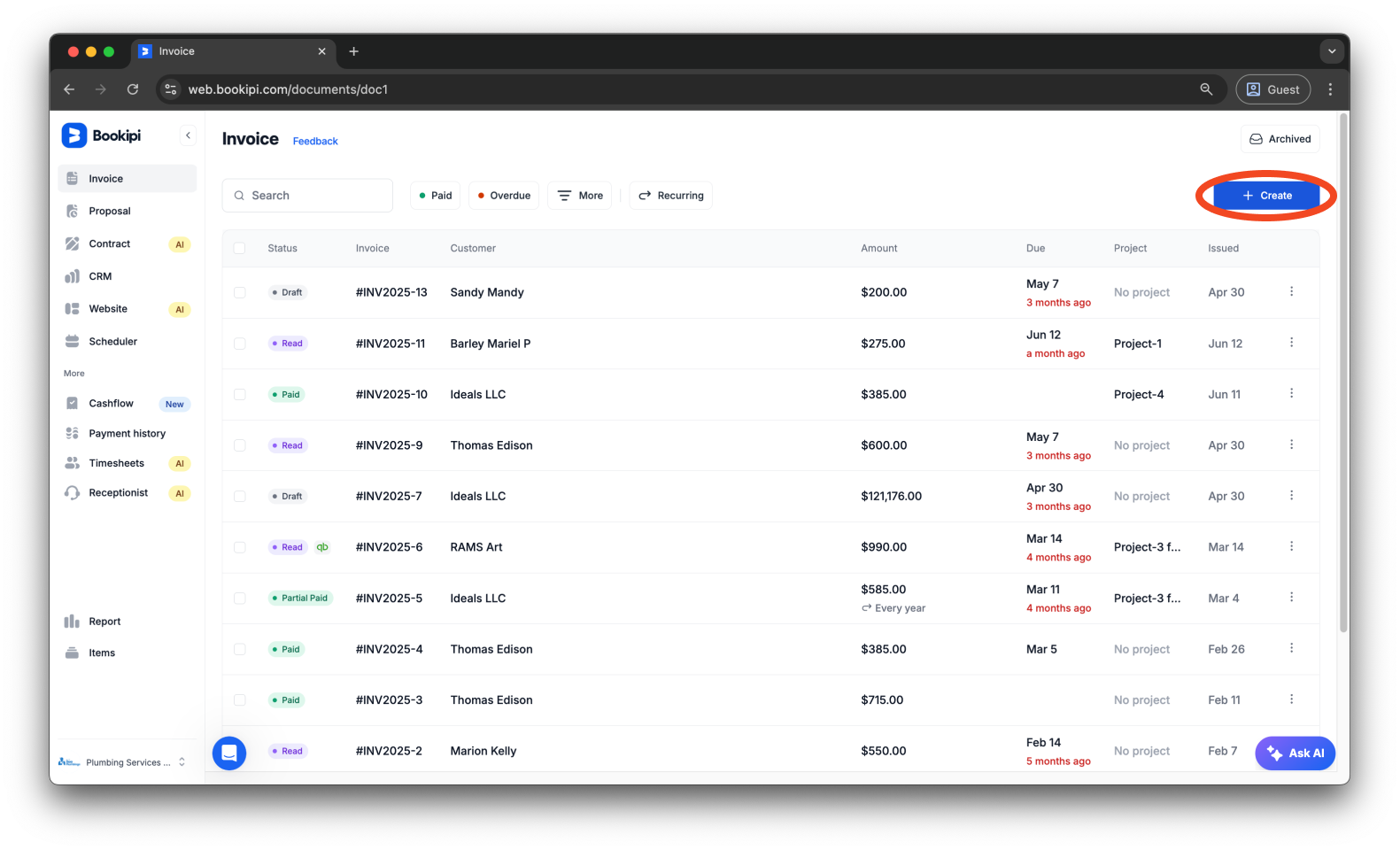Click QuickBooks sync icon on #INV2025-6
Viewport: 1400px width, 850px height.
tap(322, 547)
